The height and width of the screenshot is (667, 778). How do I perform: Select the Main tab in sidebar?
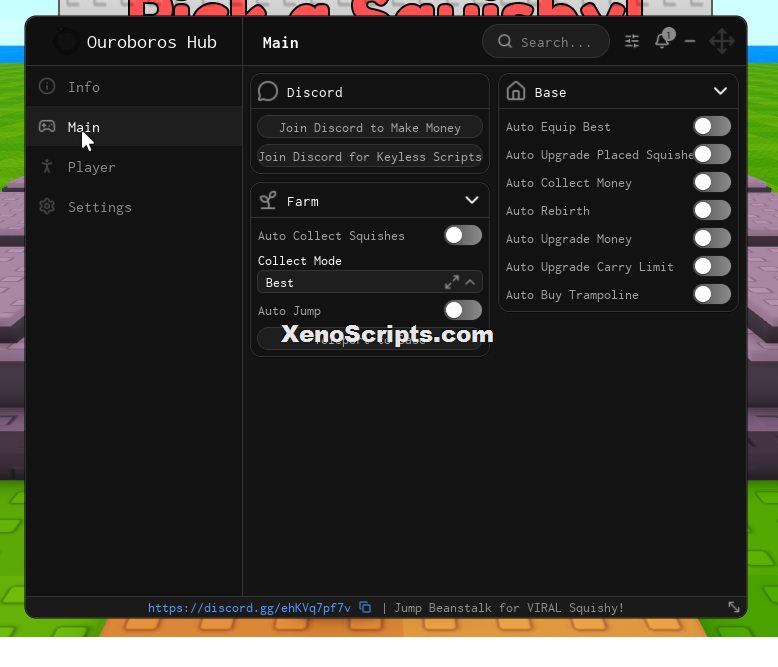click(134, 126)
